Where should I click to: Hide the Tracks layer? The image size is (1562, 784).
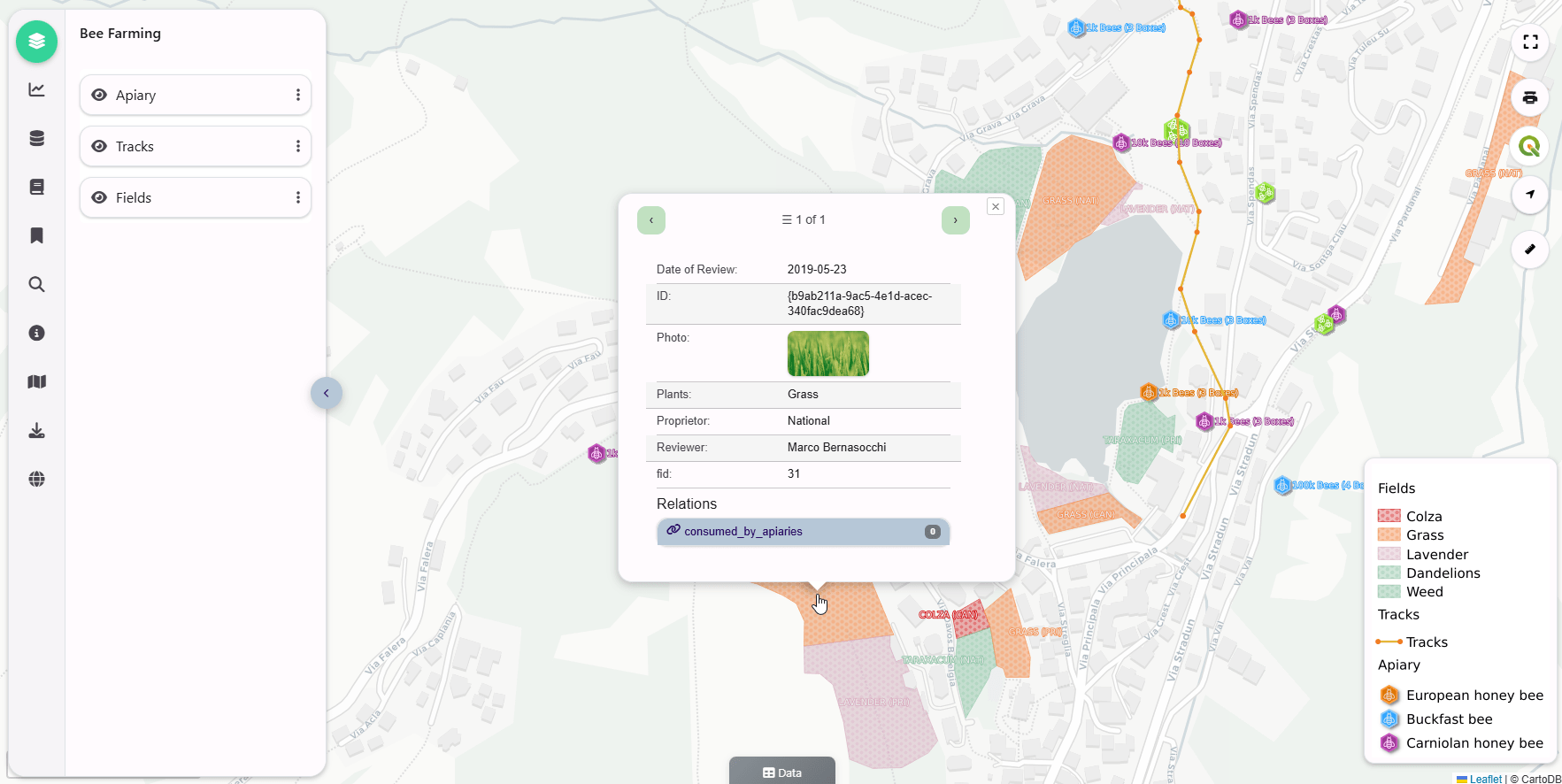(99, 146)
